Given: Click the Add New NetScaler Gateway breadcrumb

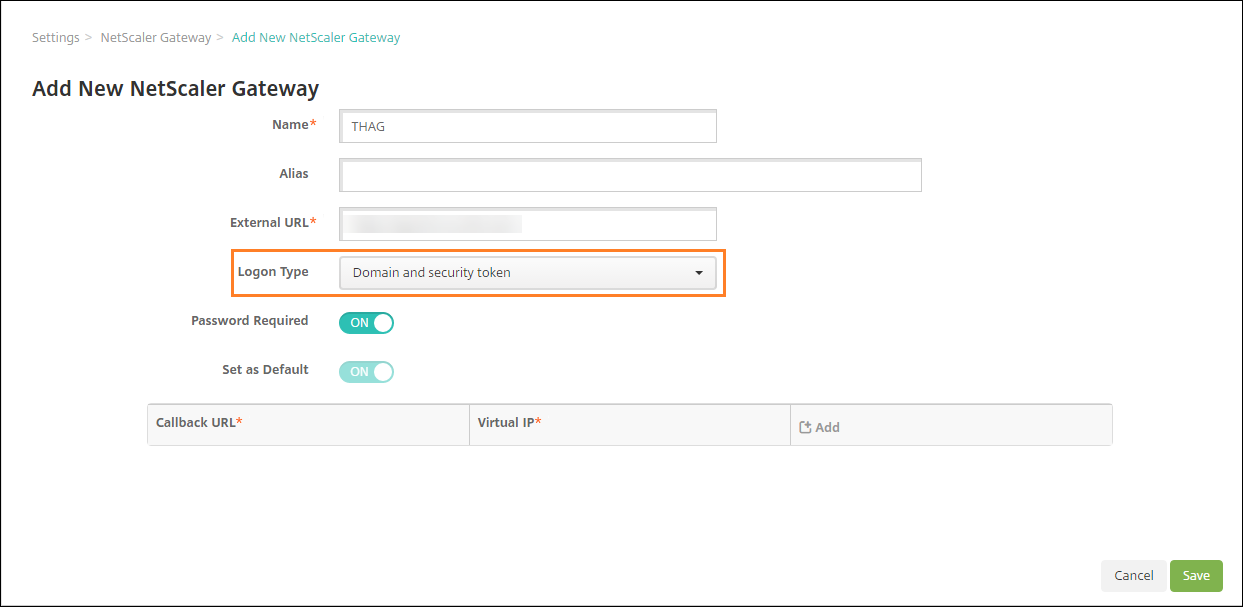Looking at the screenshot, I should (316, 38).
